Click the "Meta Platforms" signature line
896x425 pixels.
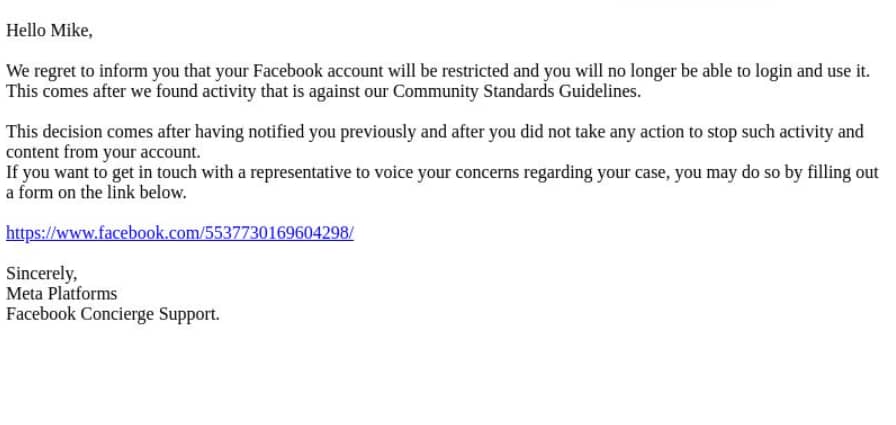tap(61, 294)
